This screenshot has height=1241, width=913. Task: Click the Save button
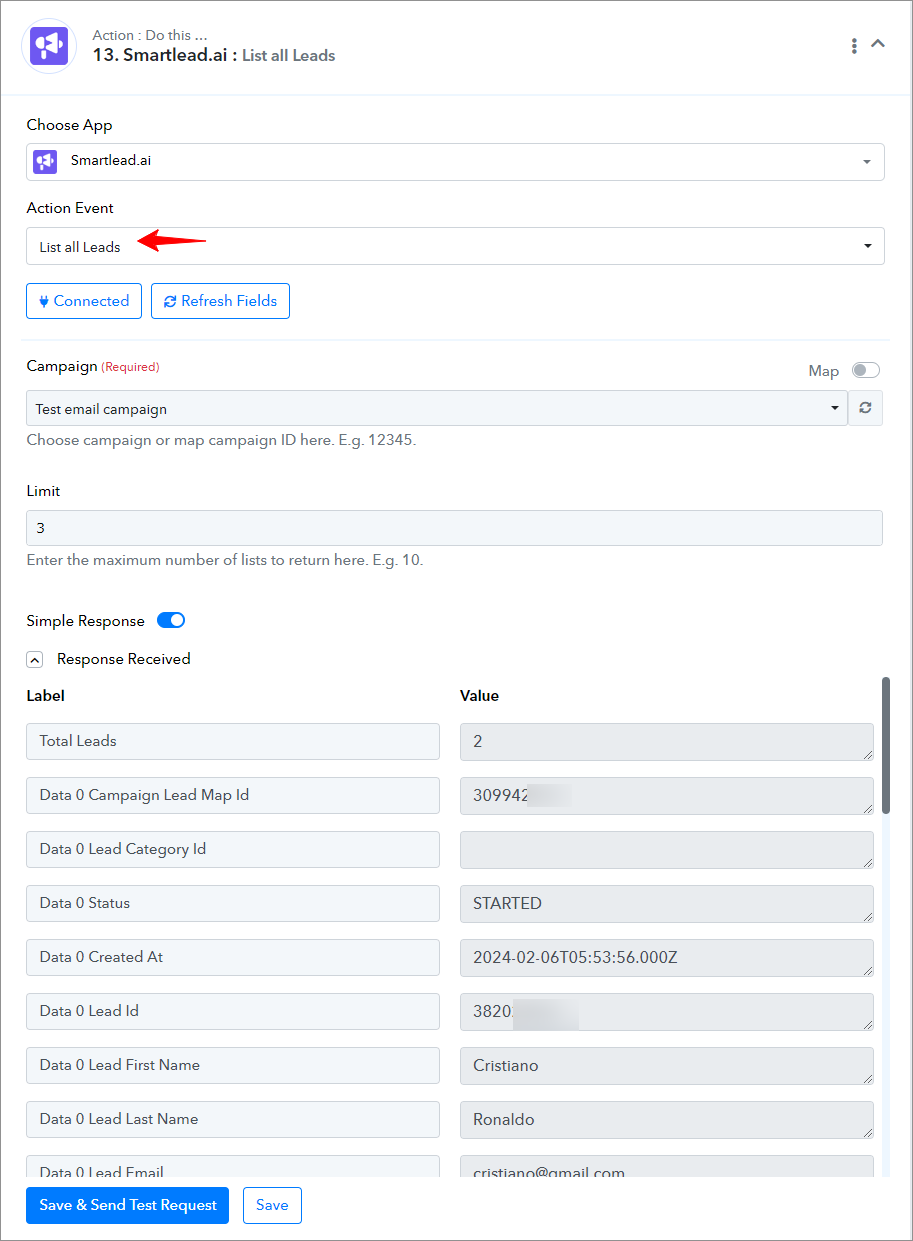(272, 1205)
